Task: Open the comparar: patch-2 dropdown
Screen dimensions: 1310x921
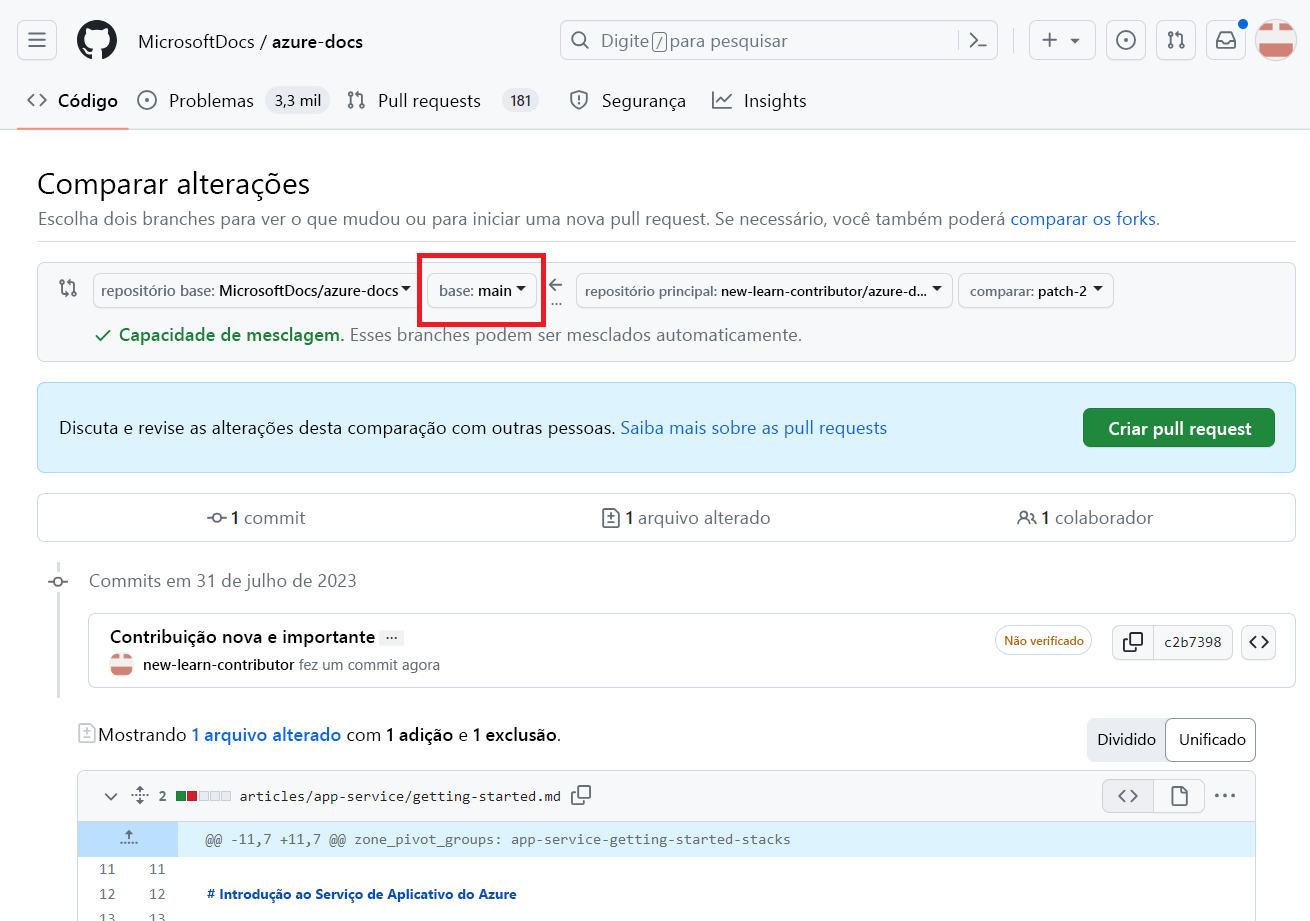Action: [x=1035, y=290]
